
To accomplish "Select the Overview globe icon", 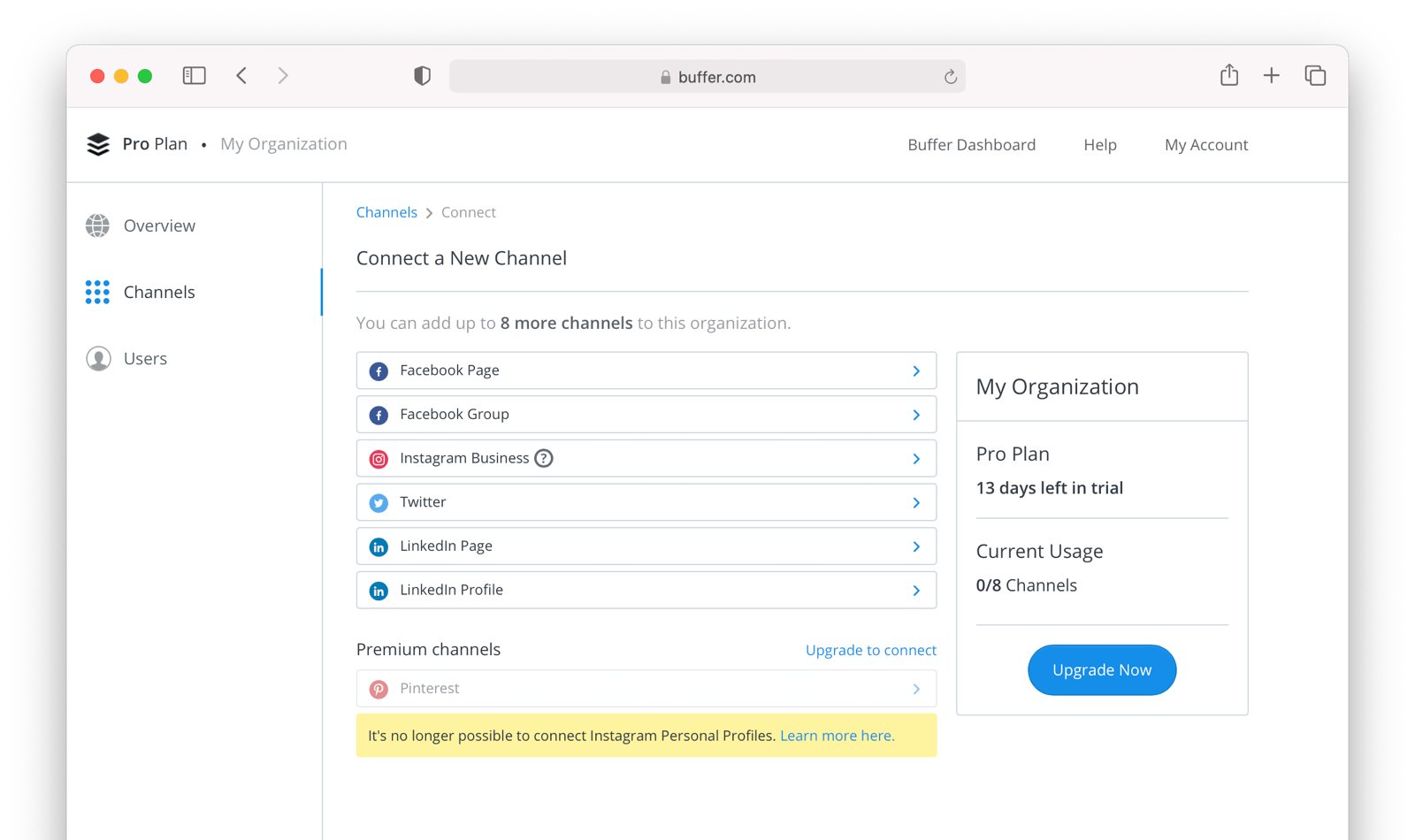I will 98,225.
